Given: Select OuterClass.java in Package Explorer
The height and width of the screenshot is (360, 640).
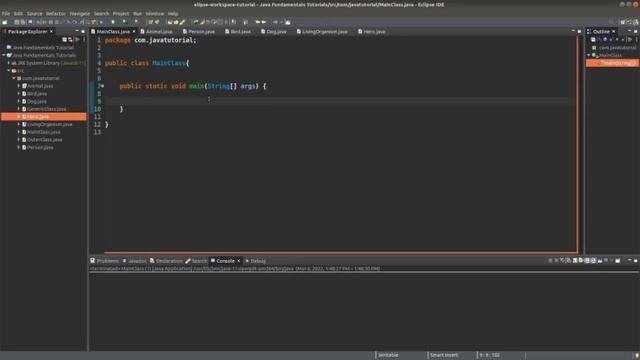Looking at the screenshot, I should pyautogui.click(x=45, y=140).
